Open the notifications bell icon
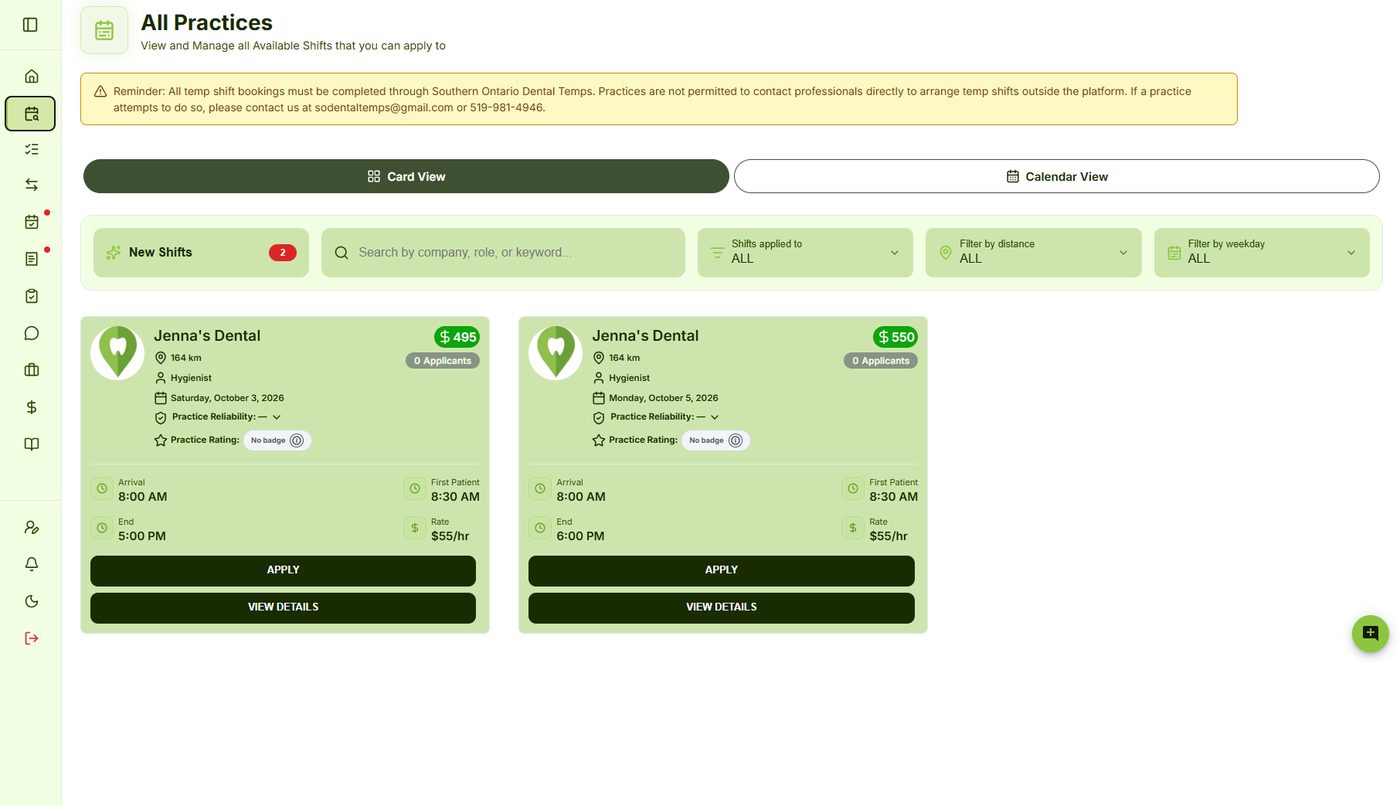This screenshot has height=806, width=1400. (31, 564)
